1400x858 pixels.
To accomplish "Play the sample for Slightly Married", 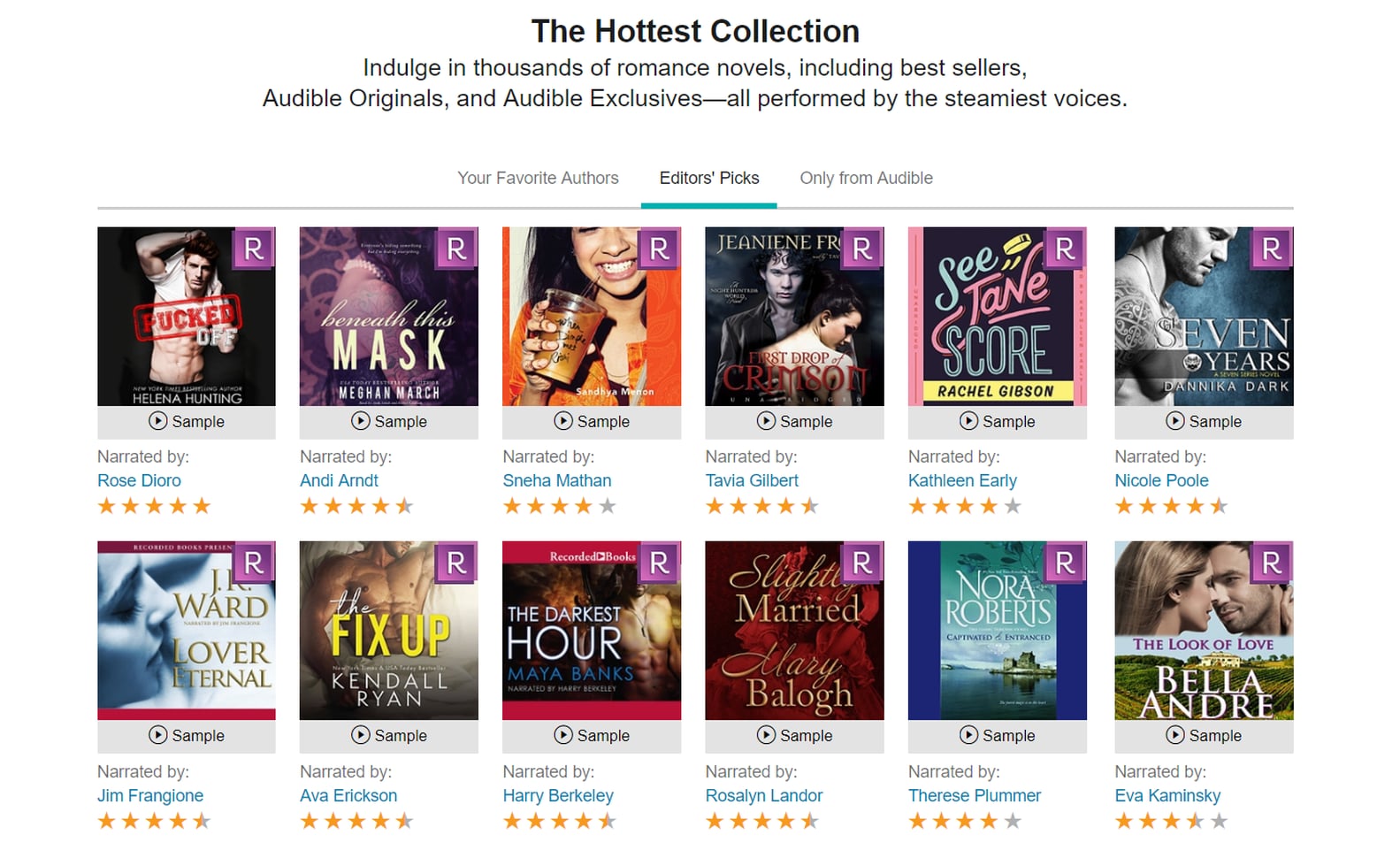I will tap(793, 735).
